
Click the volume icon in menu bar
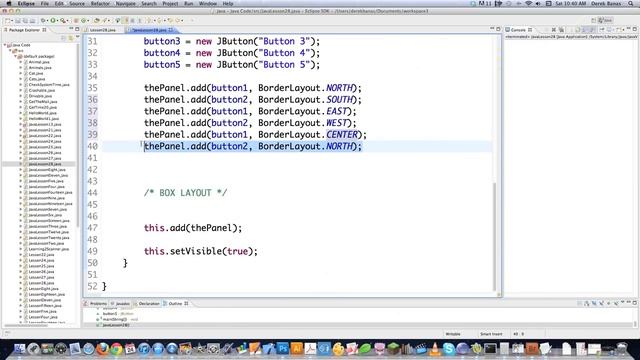[x=538, y=3]
